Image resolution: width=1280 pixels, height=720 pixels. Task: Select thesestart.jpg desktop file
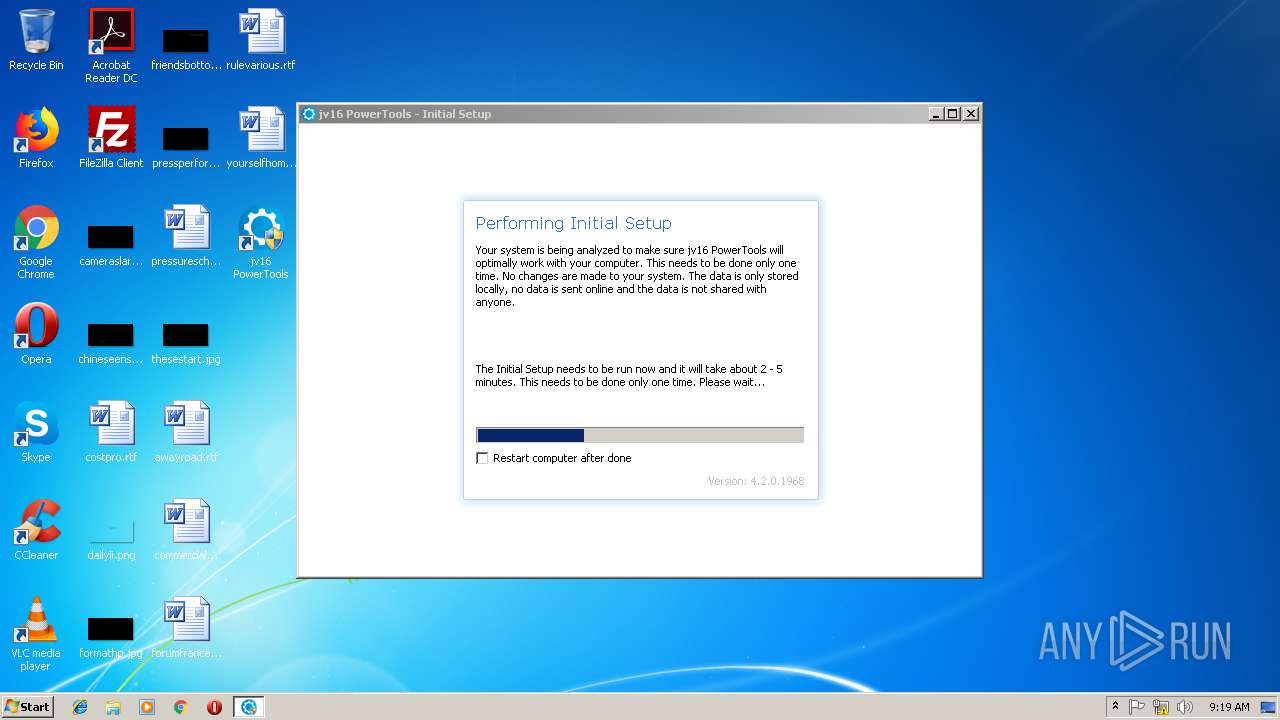pyautogui.click(x=186, y=342)
